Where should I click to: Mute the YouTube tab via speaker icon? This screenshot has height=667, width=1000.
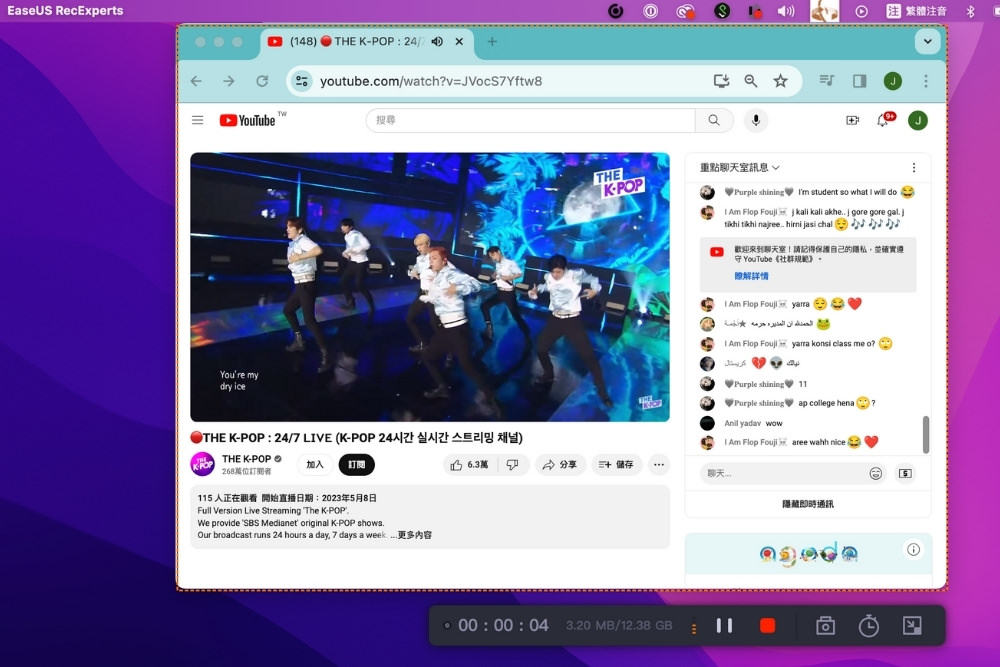[x=437, y=41]
